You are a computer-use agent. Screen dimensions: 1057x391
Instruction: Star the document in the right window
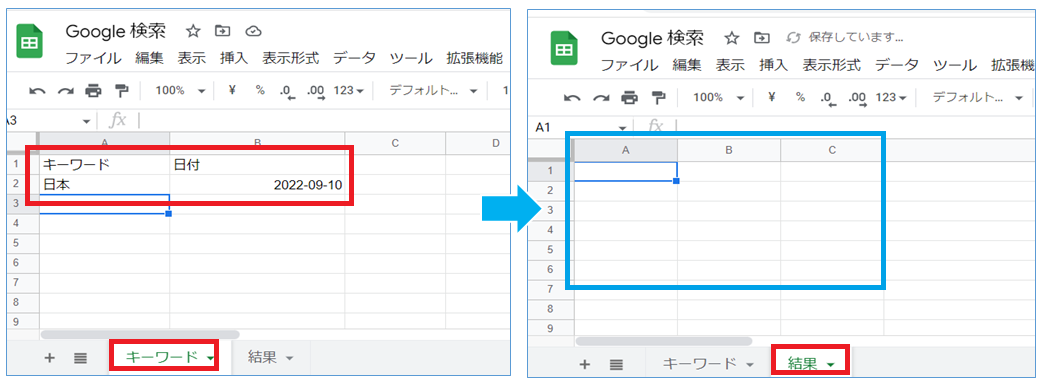pyautogui.click(x=731, y=37)
